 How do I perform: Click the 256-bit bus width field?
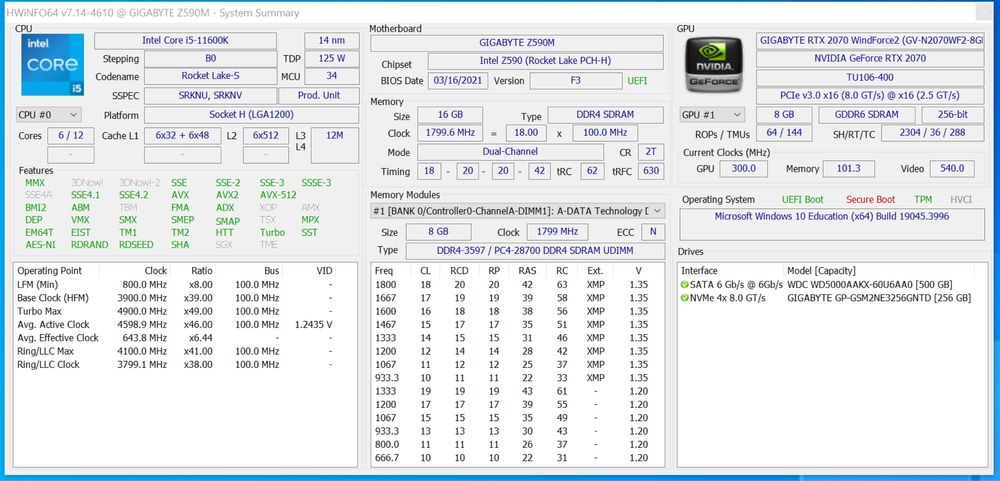[953, 115]
